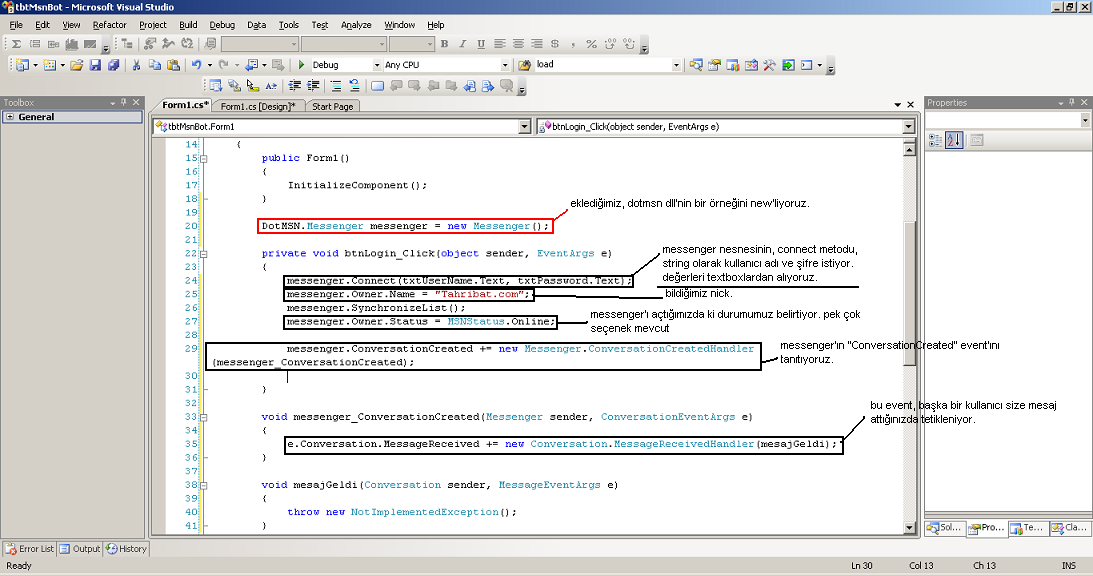Click the Find in Files icon
Image resolution: width=1093 pixels, height=576 pixels.
525,65
